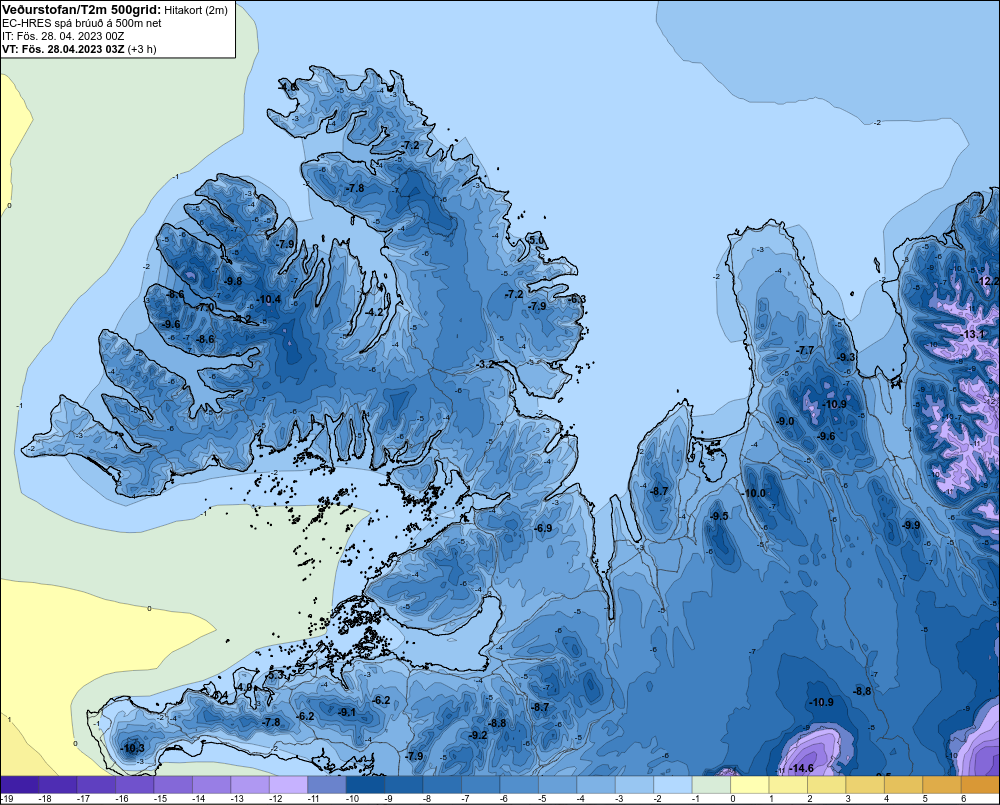Click the '-5.3' temperature value
Image resolution: width=1000 pixels, height=805 pixels.
(x=276, y=674)
